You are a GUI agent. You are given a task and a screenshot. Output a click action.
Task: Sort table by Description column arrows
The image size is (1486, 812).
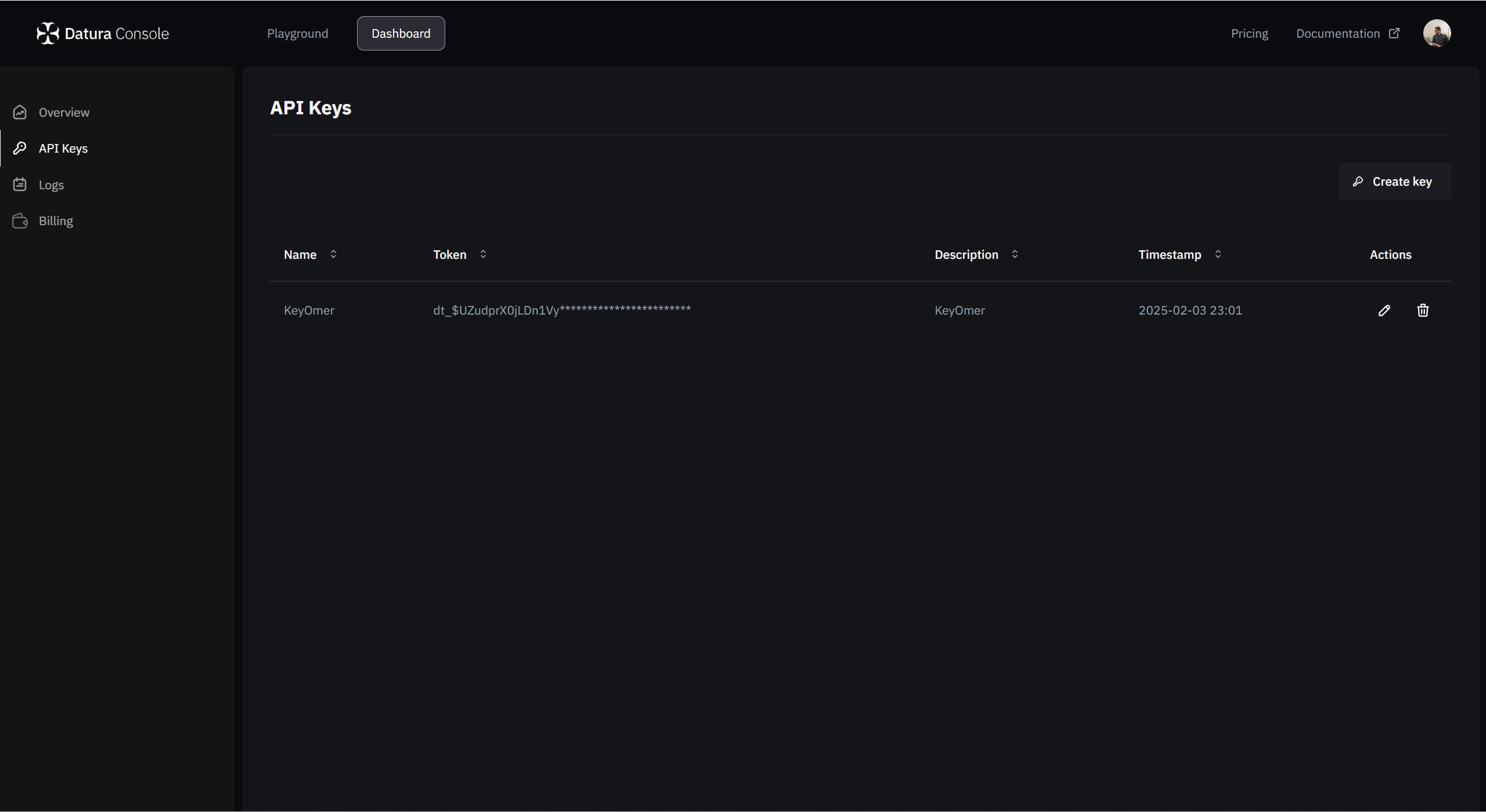tap(1015, 254)
